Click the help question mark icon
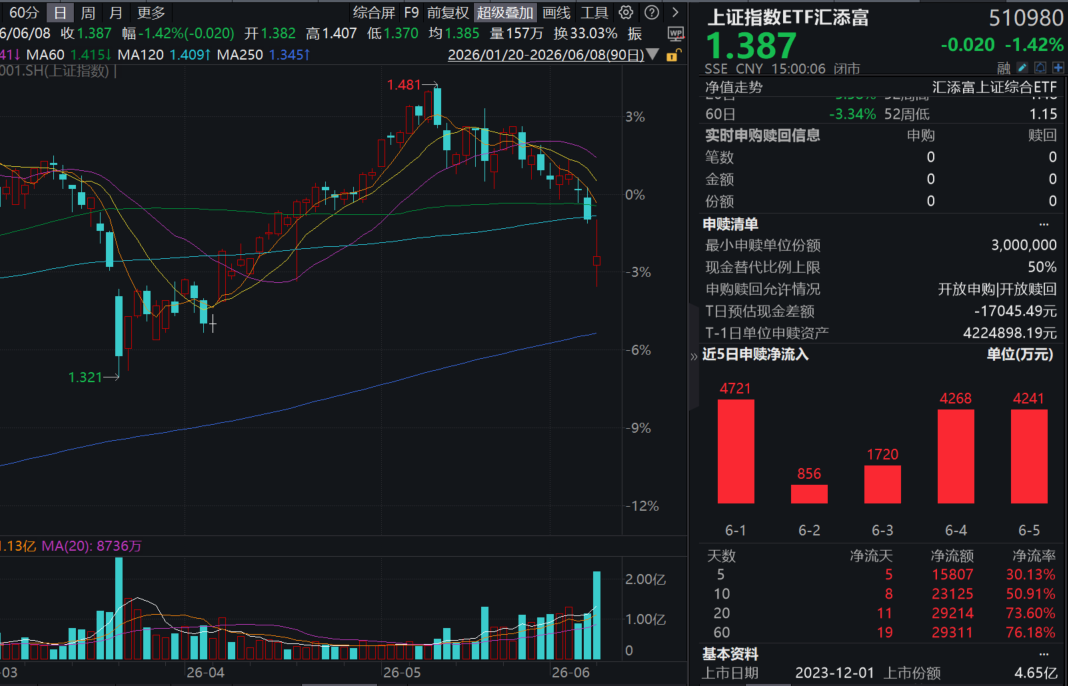 [652, 12]
